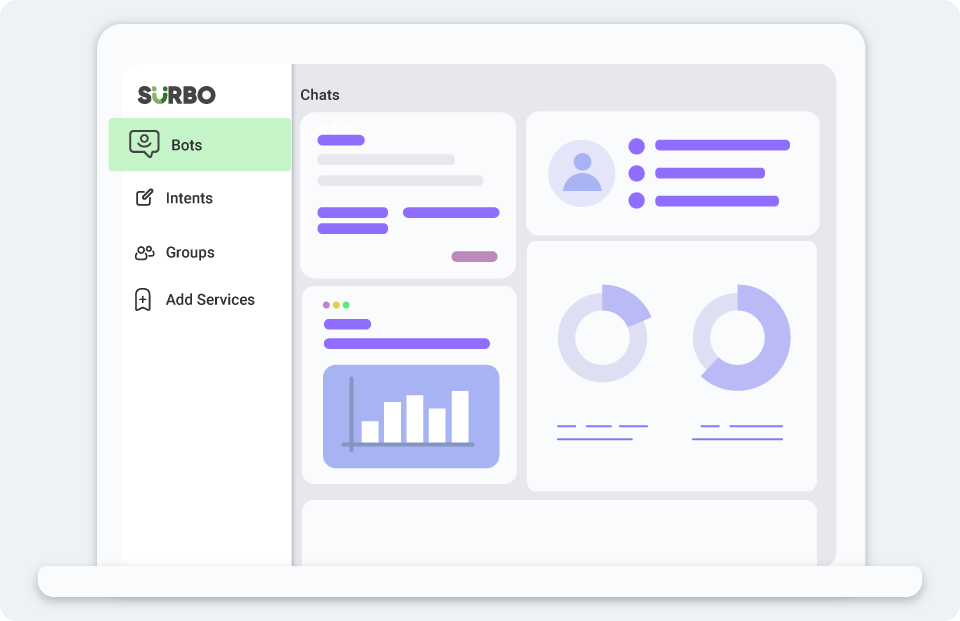Toggle the pink status dot on the chart card

(x=326, y=303)
